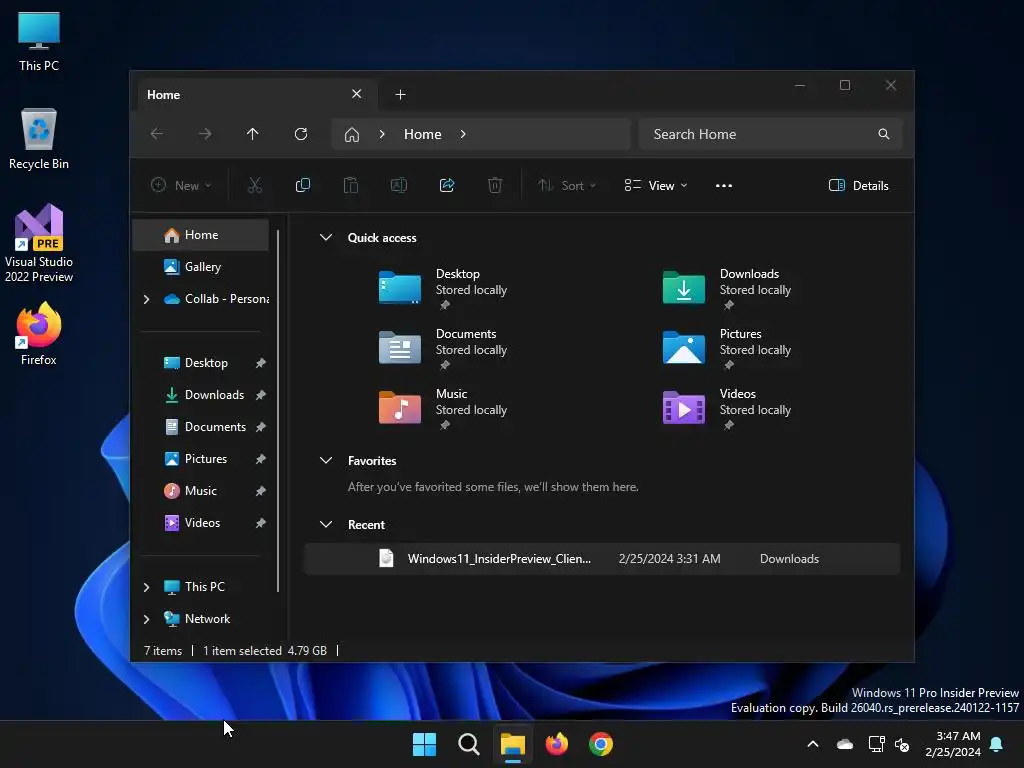
Task: Expand chevron after Home in address bar
Action: point(463,134)
